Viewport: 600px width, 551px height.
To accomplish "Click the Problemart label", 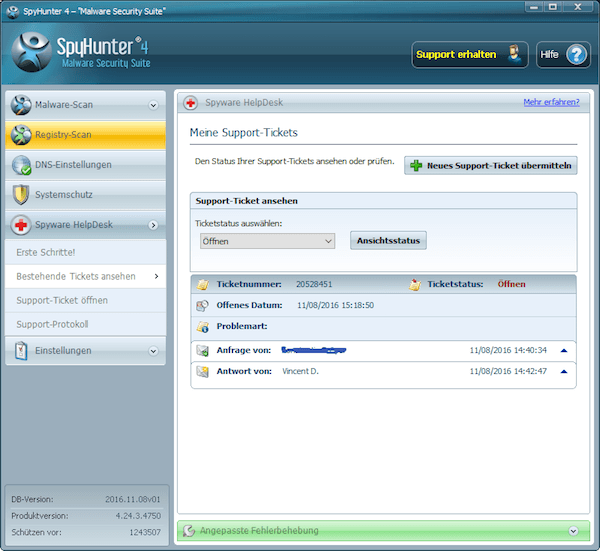I will click(242, 326).
